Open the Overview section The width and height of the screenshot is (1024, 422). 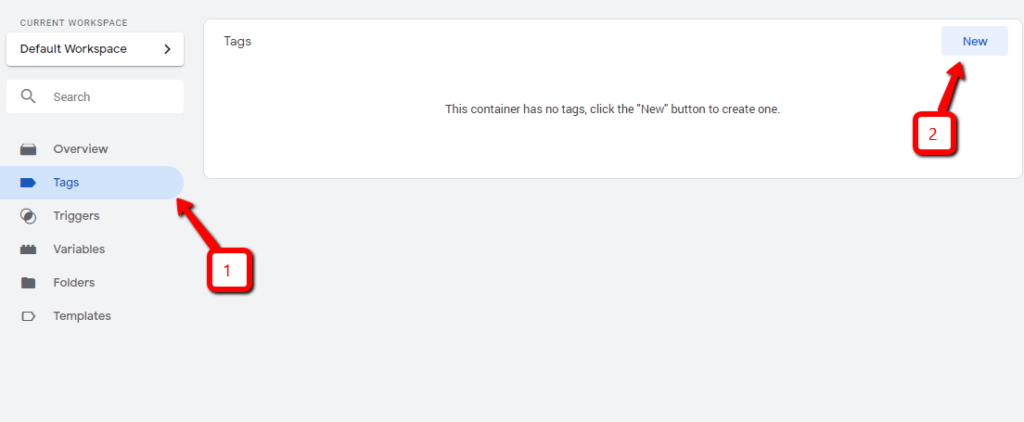80,149
